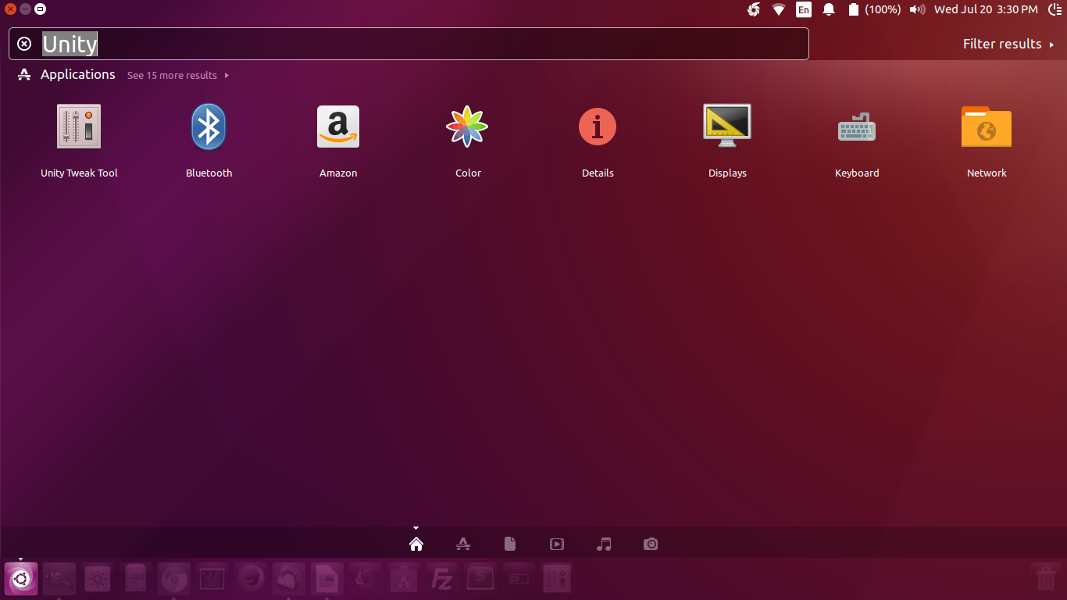Show 15 more application results
The width and height of the screenshot is (1067, 600).
(x=178, y=76)
